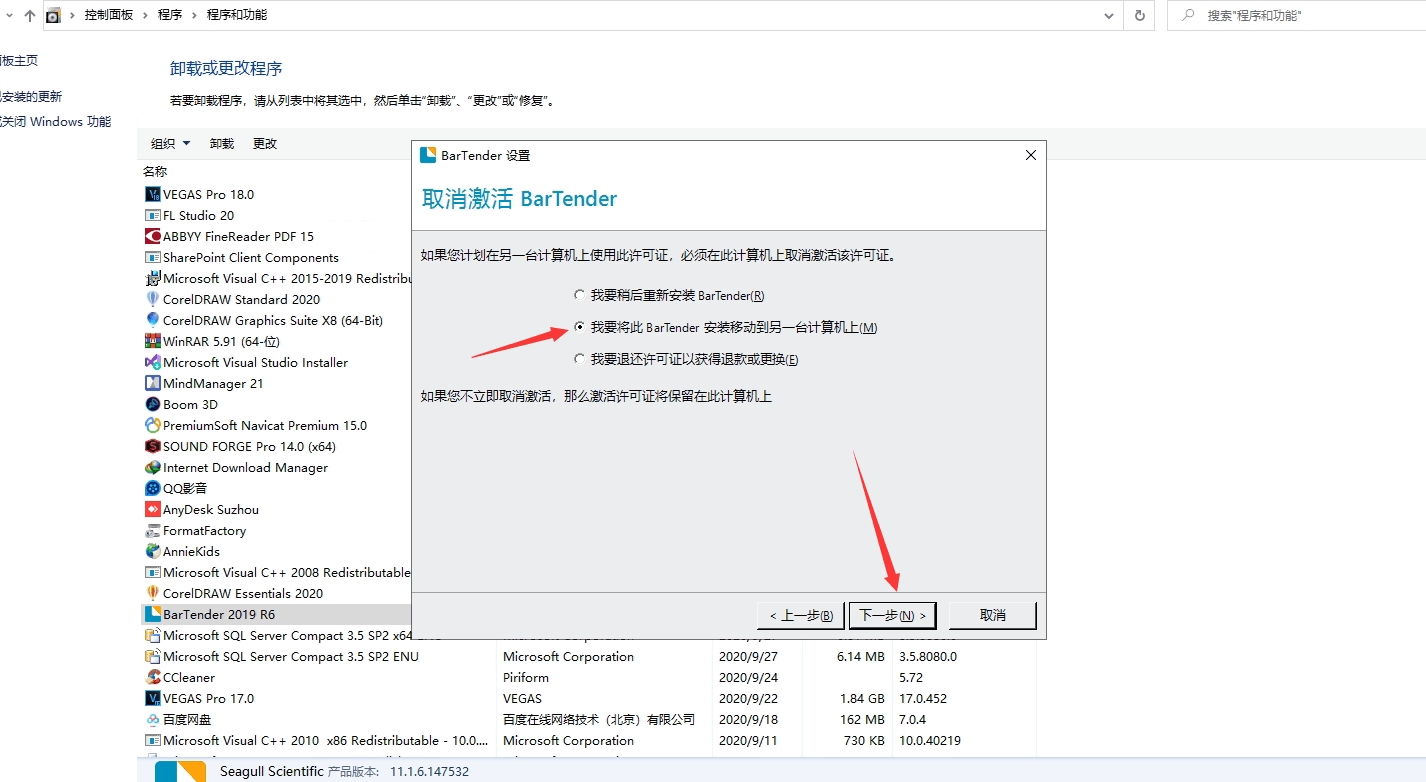Image resolution: width=1426 pixels, height=782 pixels.
Task: Expand the address bar history dropdown
Action: tap(1108, 15)
